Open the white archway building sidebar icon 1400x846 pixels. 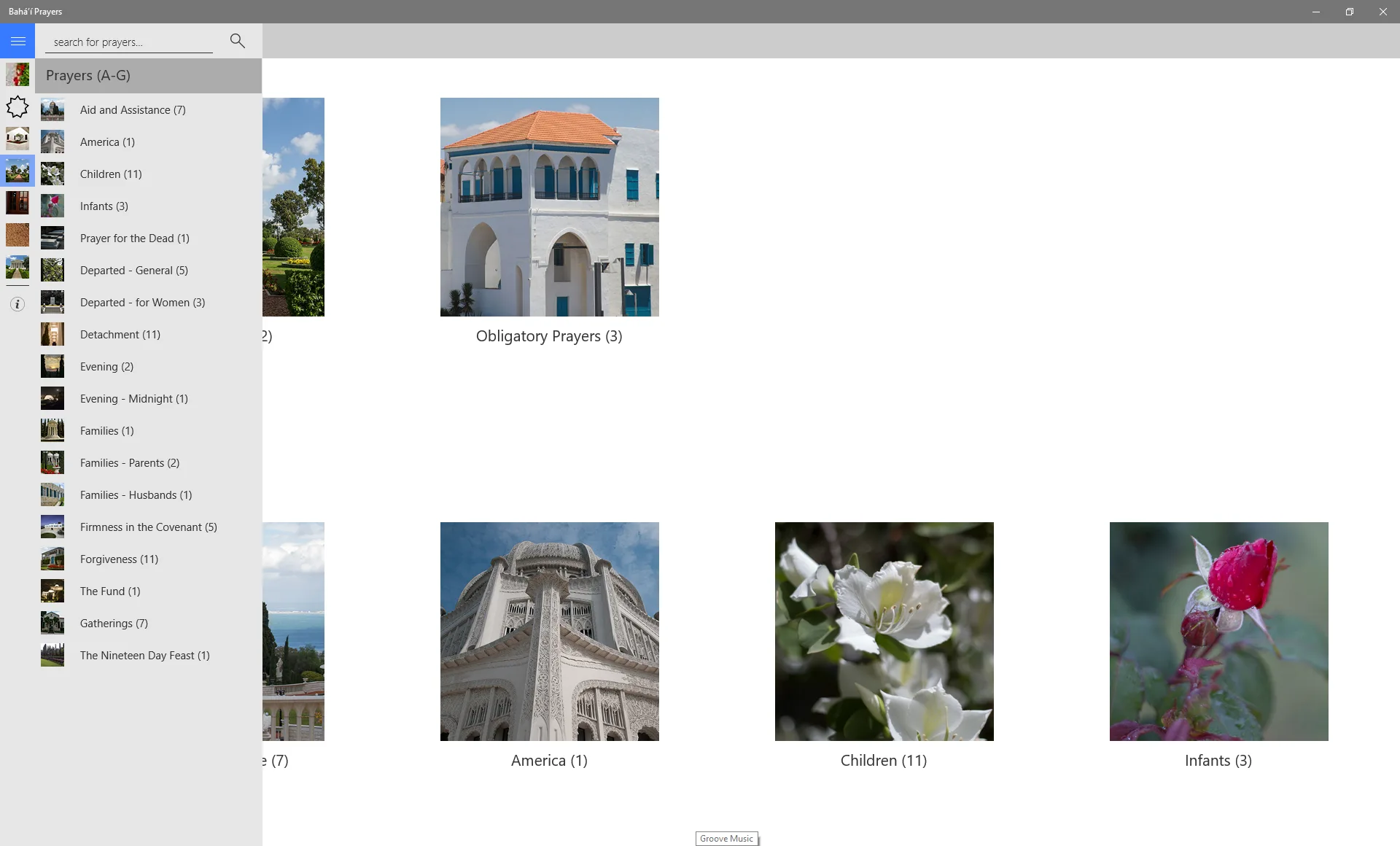click(17, 139)
